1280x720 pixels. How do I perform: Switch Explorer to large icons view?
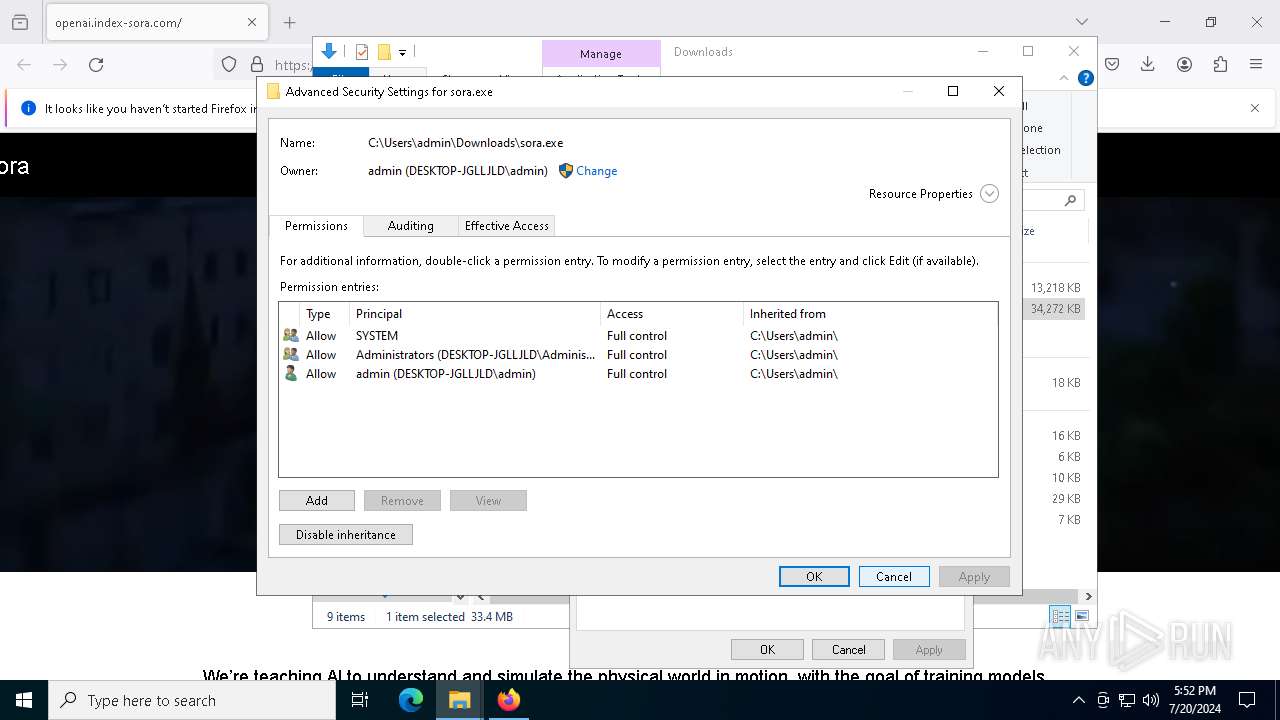tap(1082, 616)
